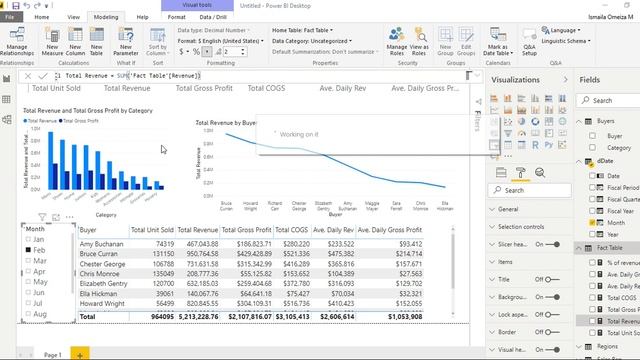
Task: Search in the format pane
Action: 530,191
